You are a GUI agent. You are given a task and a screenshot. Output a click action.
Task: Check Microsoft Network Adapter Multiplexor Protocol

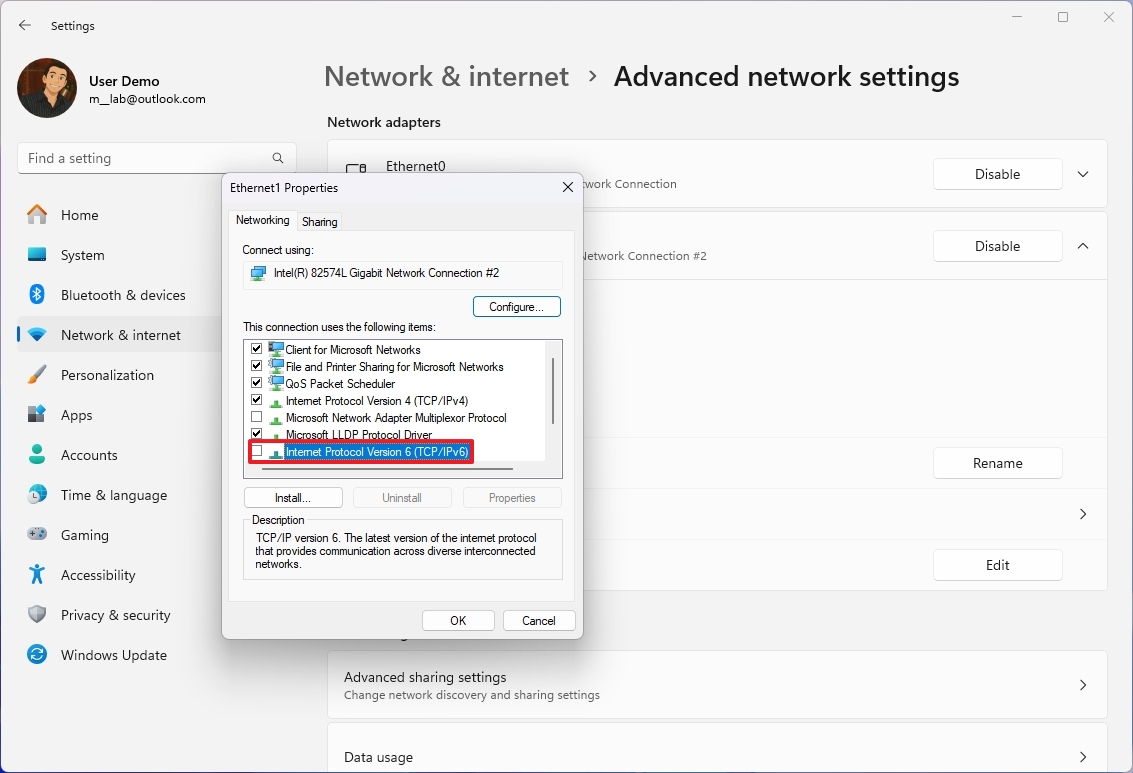tap(257, 418)
